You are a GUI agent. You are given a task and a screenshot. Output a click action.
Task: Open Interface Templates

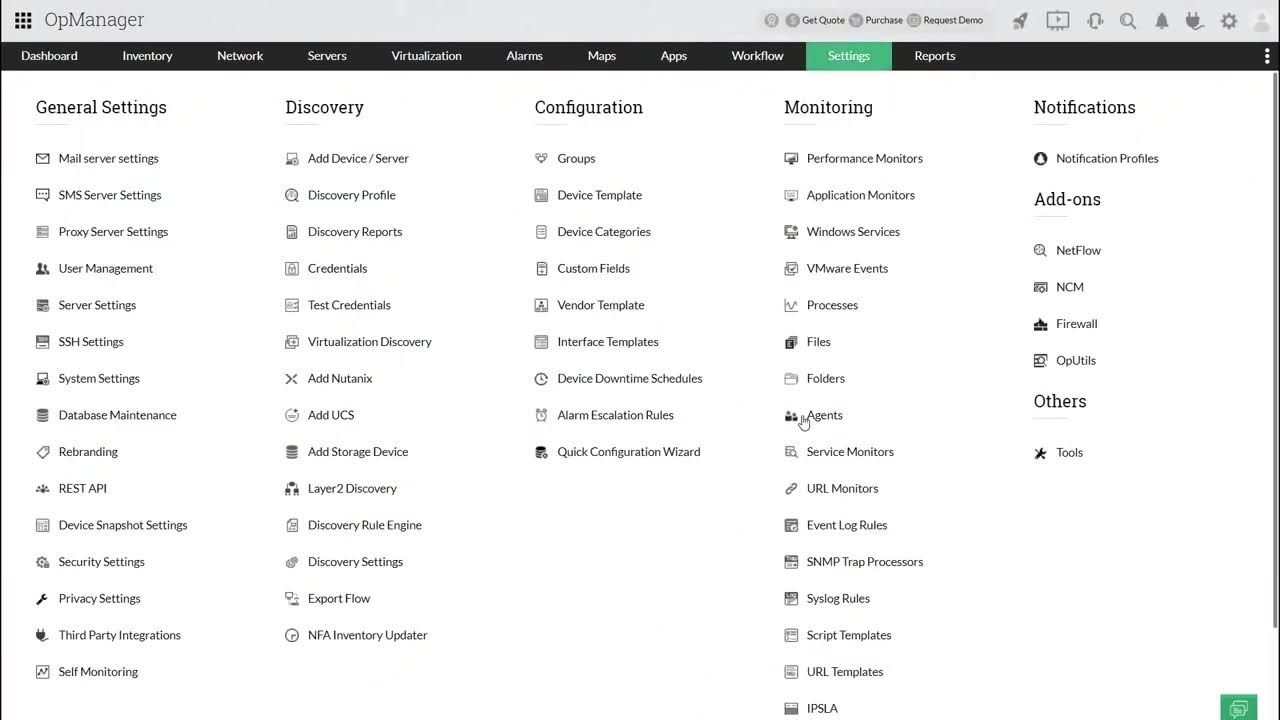(607, 342)
